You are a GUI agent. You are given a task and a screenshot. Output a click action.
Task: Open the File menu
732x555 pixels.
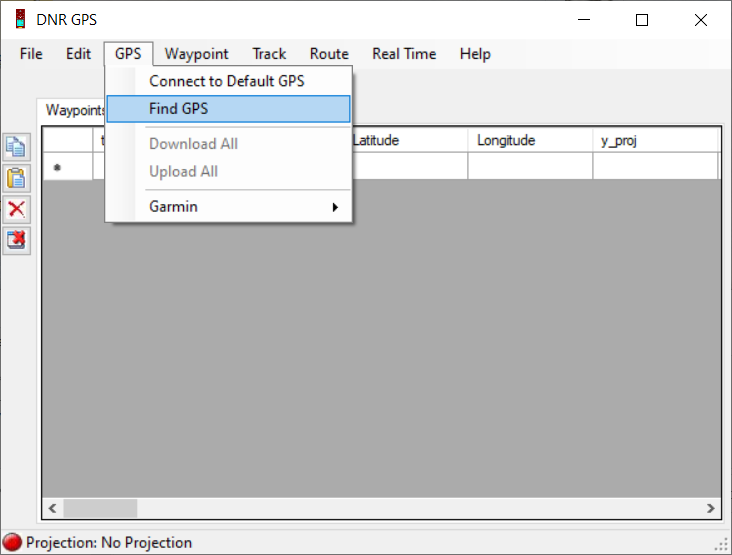coord(31,54)
